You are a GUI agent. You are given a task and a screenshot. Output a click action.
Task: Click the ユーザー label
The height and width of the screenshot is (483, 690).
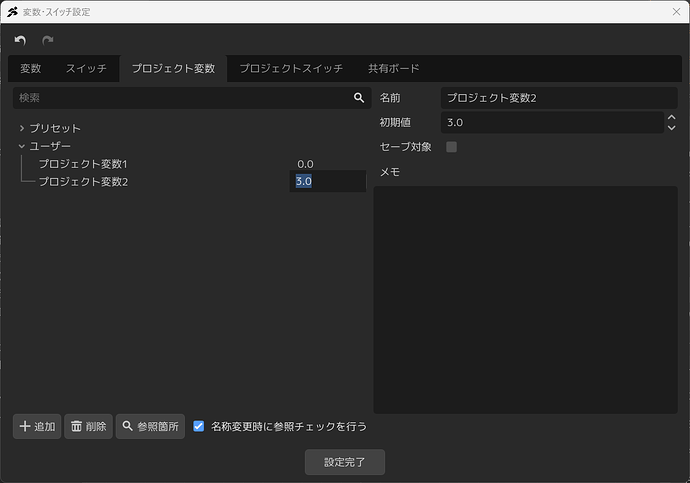(x=50, y=146)
